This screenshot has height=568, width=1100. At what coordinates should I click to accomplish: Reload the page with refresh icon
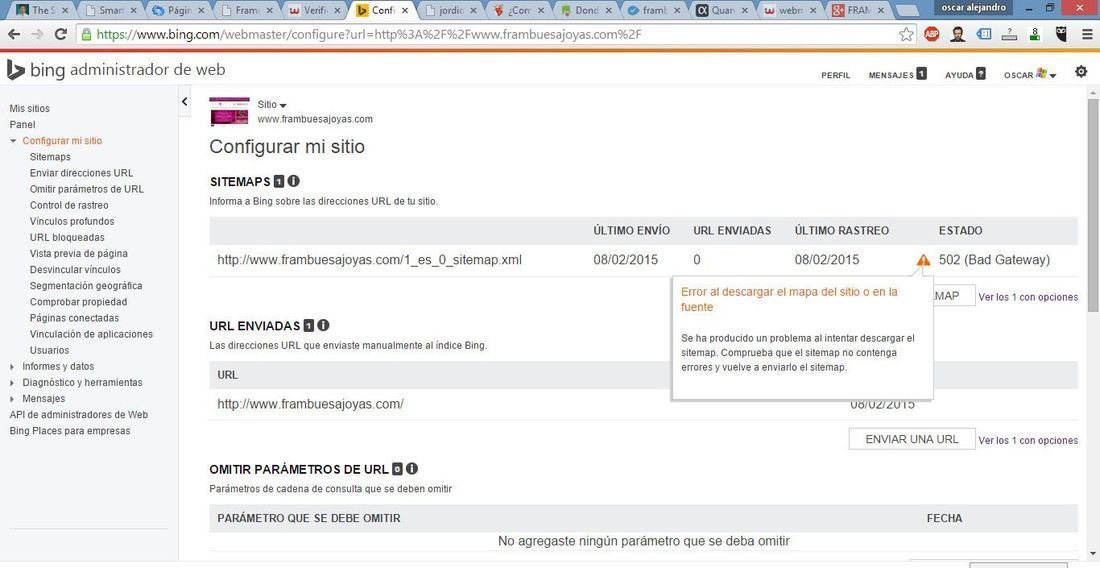[61, 34]
